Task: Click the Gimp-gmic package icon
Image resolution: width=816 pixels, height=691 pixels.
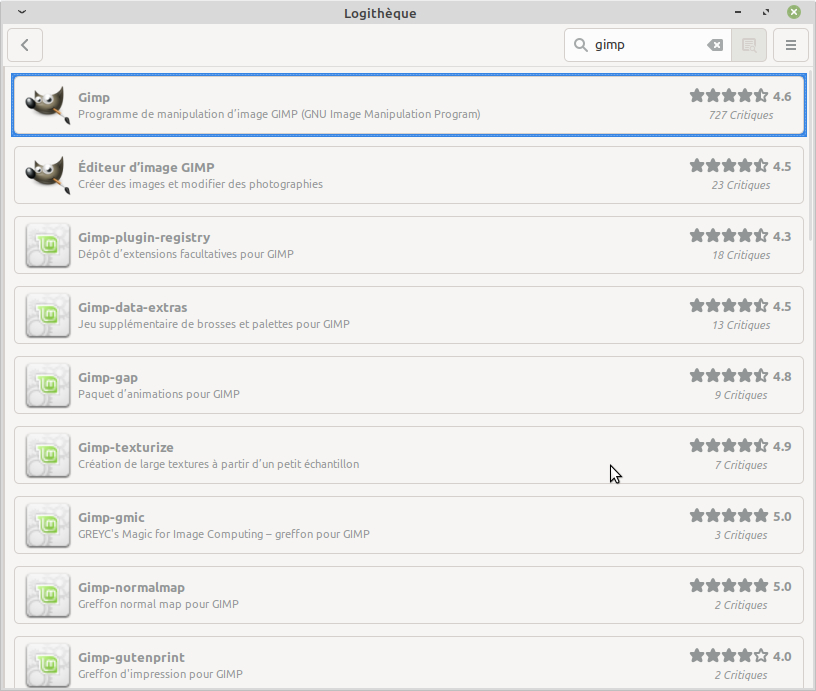Action: click(x=48, y=525)
